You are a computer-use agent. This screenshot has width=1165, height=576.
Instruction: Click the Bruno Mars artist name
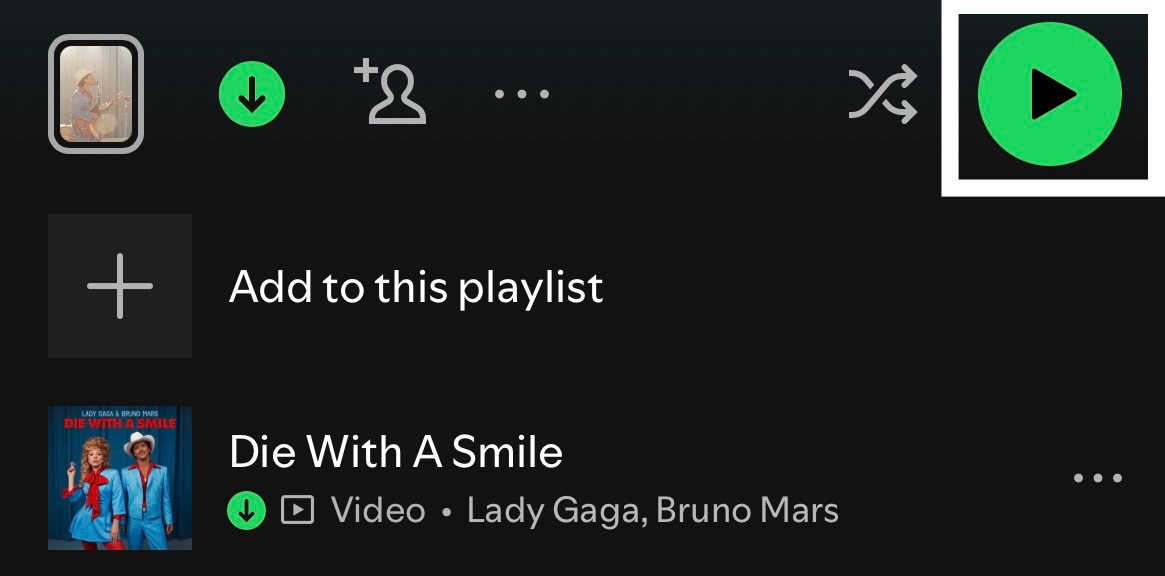point(747,511)
